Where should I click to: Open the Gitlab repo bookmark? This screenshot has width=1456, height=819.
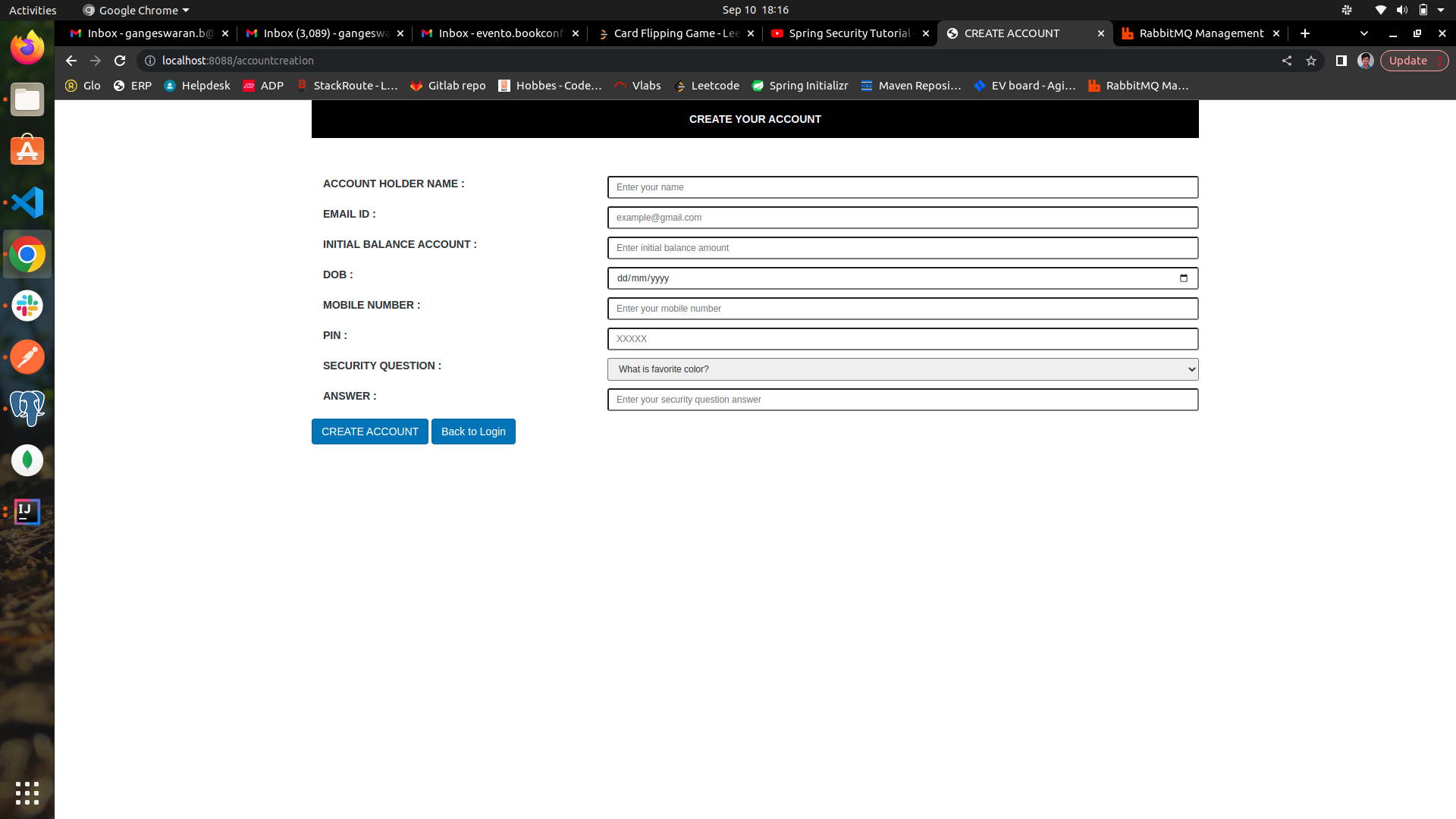coord(447,86)
